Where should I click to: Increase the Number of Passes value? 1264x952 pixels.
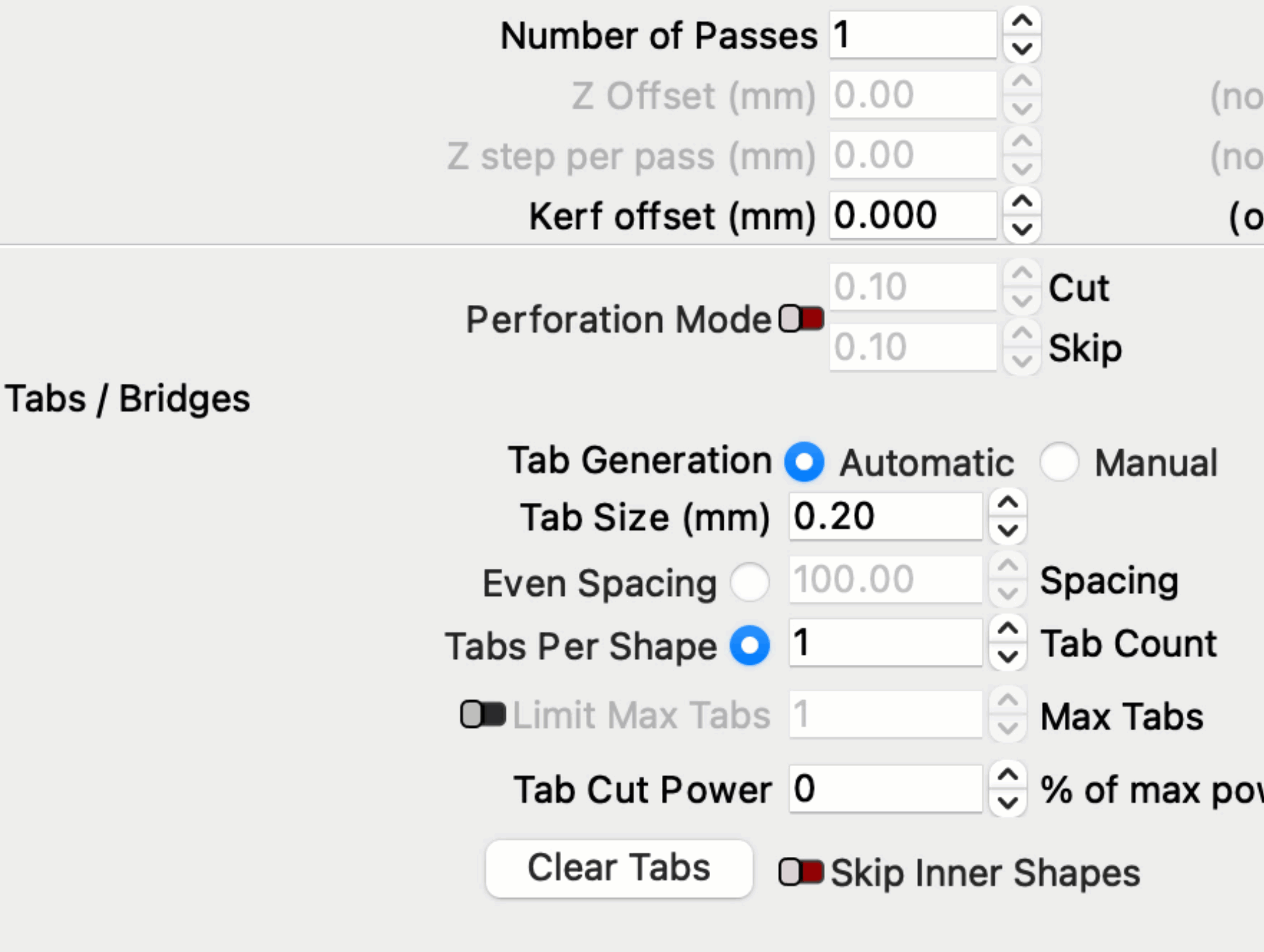(1022, 21)
